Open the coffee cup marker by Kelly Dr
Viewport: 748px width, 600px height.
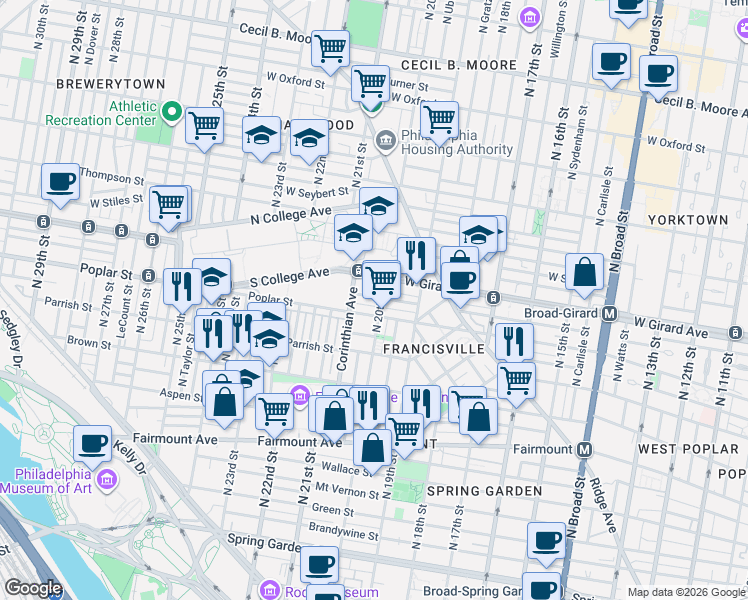(93, 445)
